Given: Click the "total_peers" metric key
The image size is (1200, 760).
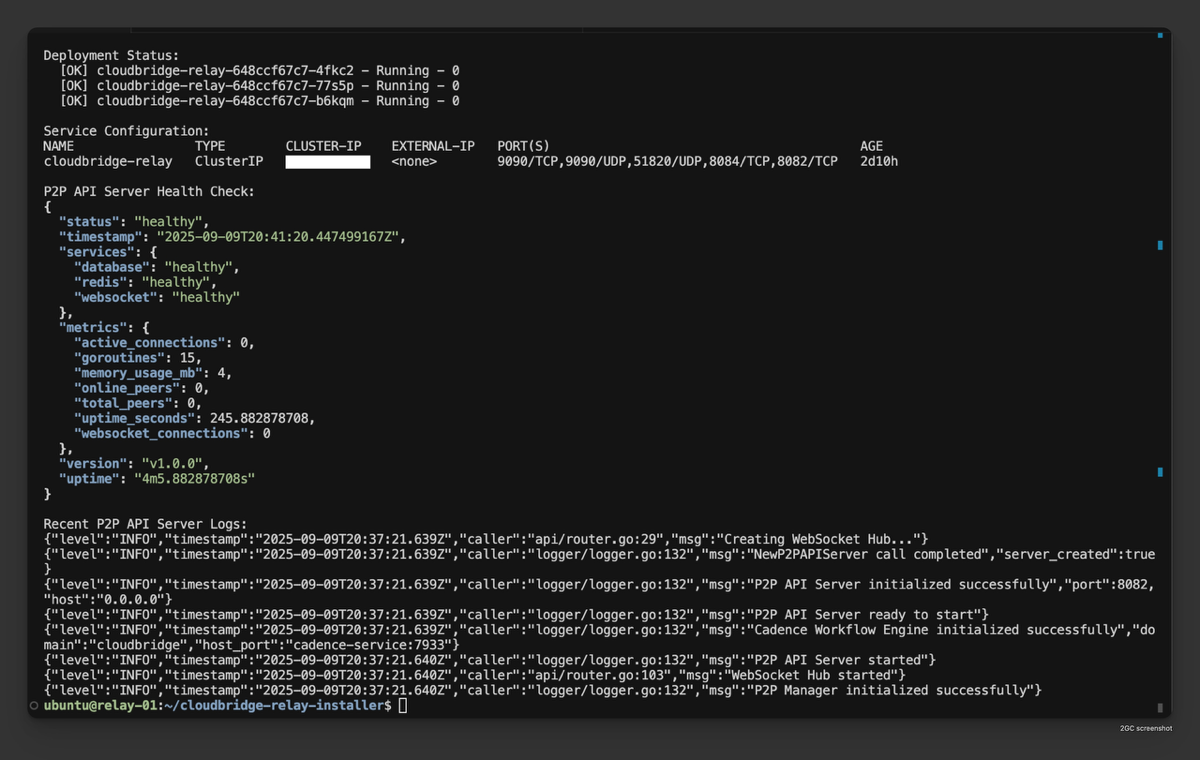Looking at the screenshot, I should [x=123, y=403].
